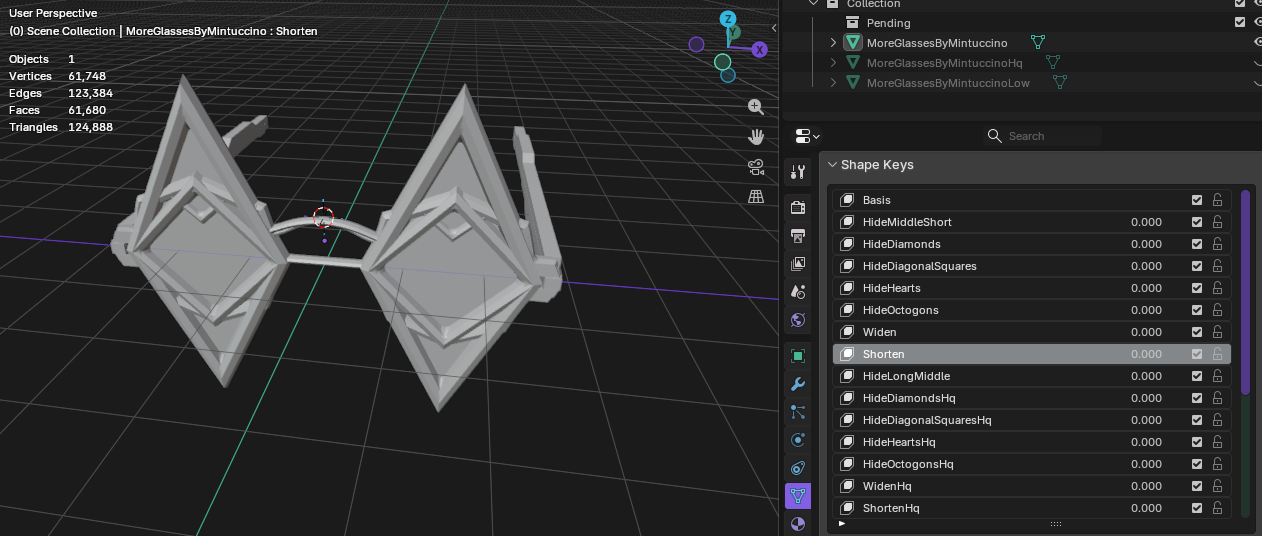Switch to the World properties tab
This screenshot has height=536, width=1262.
point(798,320)
